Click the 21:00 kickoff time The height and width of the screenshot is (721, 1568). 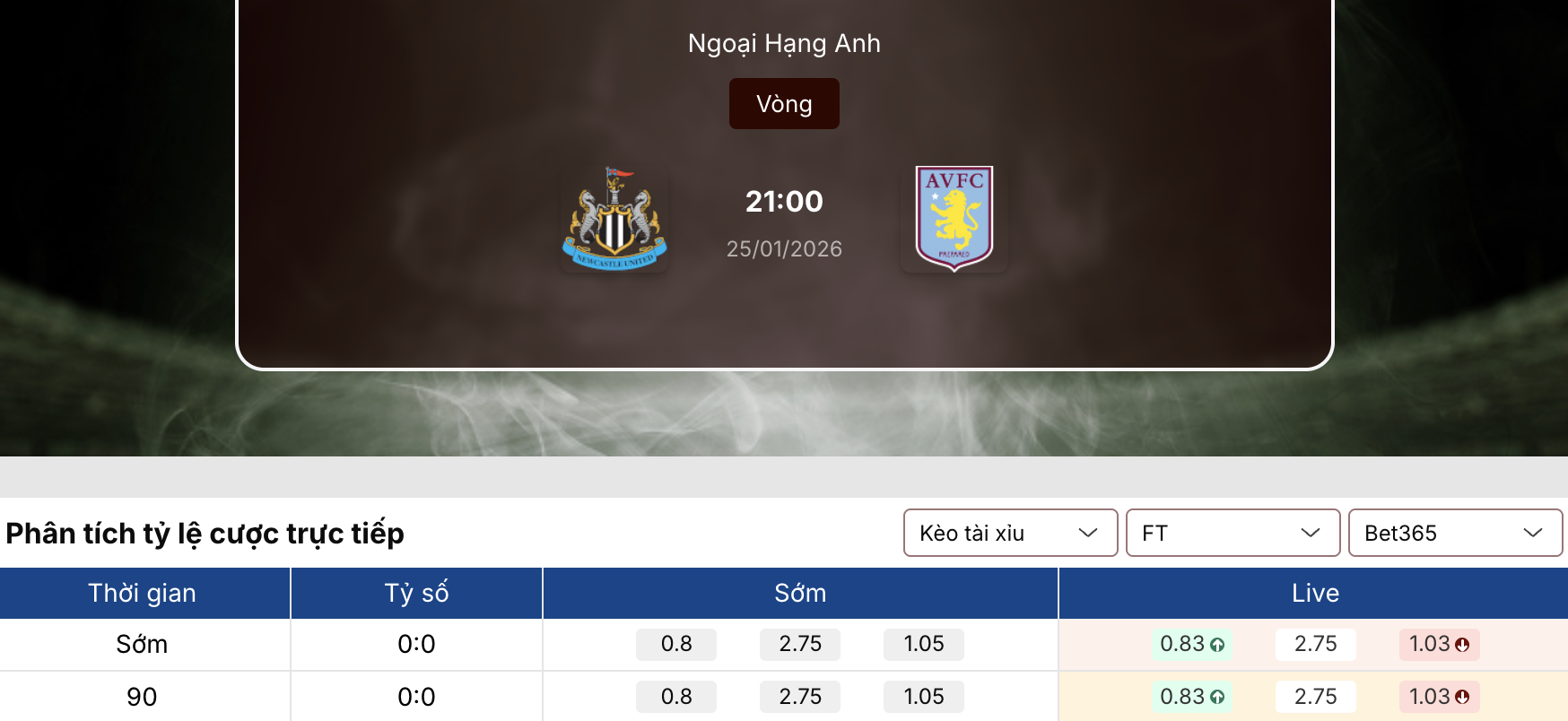784,202
